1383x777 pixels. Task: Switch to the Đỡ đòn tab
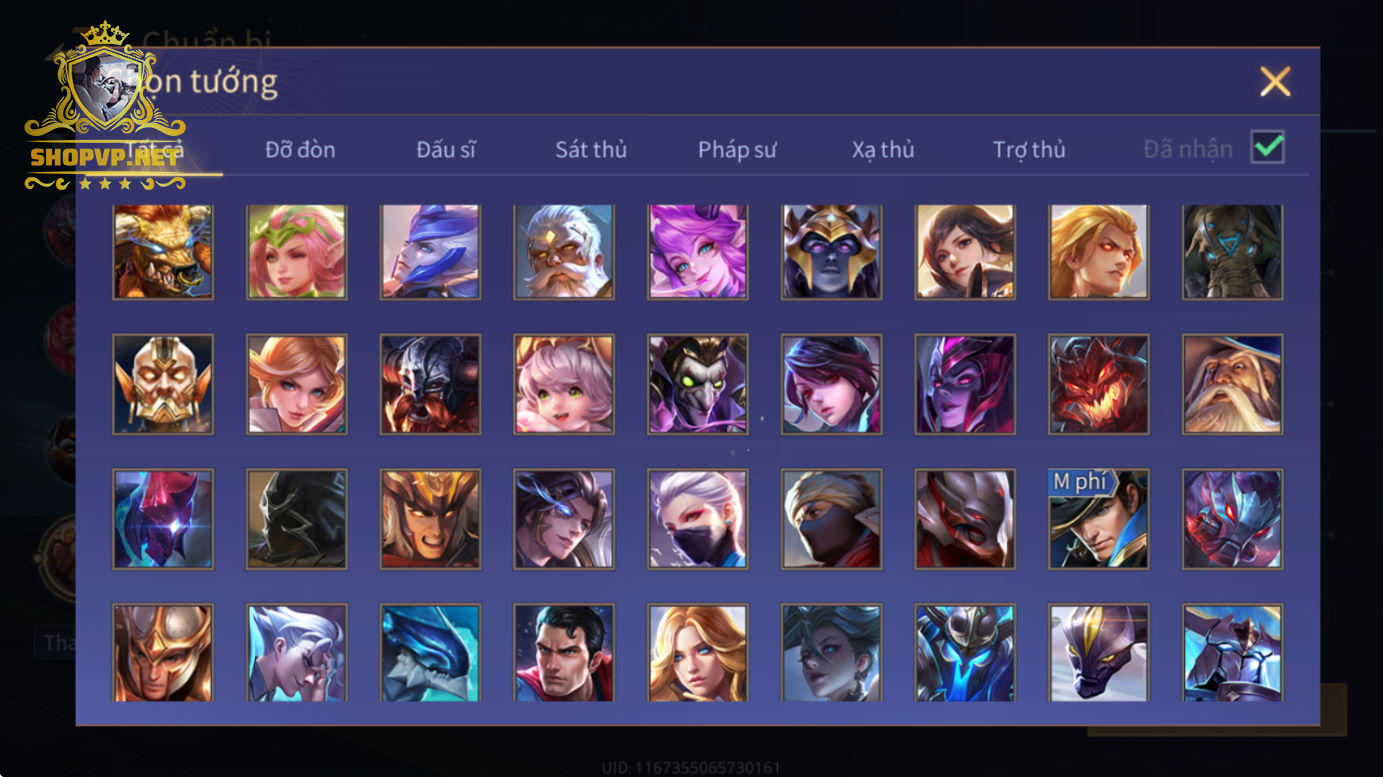[x=300, y=150]
